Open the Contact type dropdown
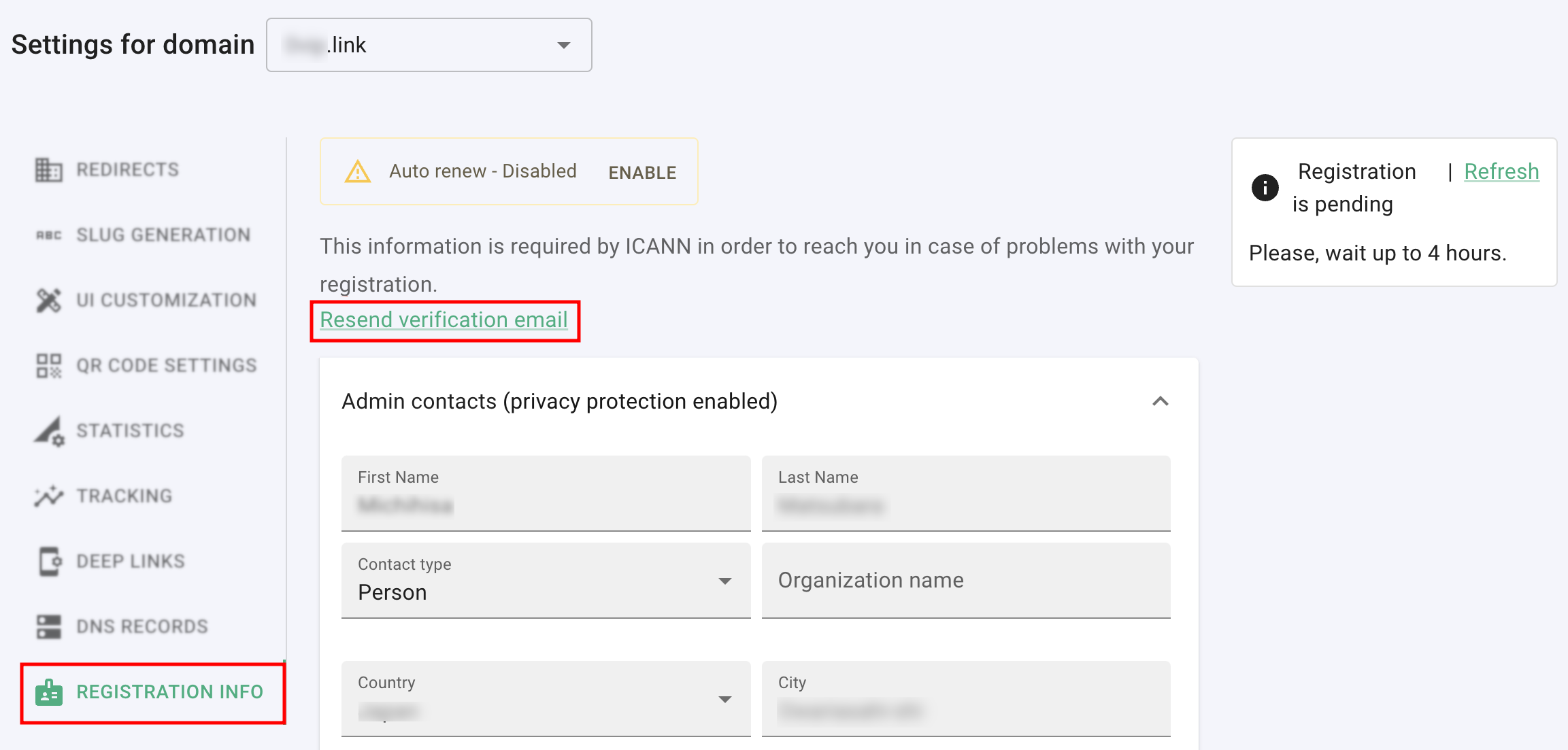The width and height of the screenshot is (1568, 750). tap(546, 581)
